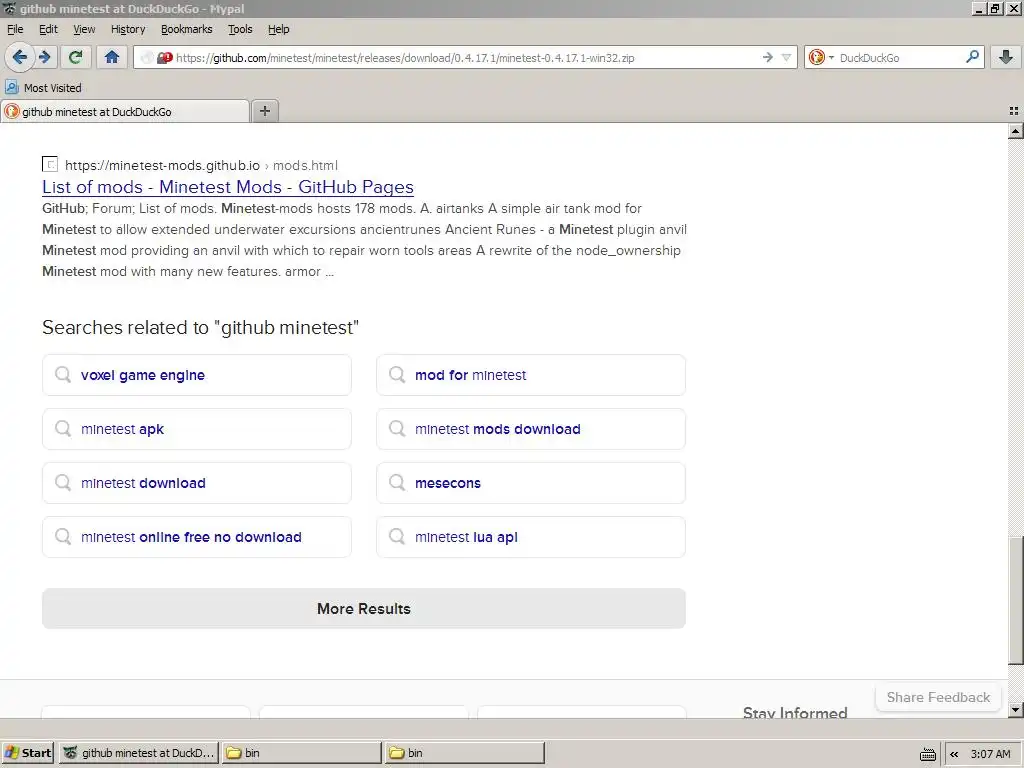
Task: Click magnifier icon in mesecons card
Action: point(397,483)
